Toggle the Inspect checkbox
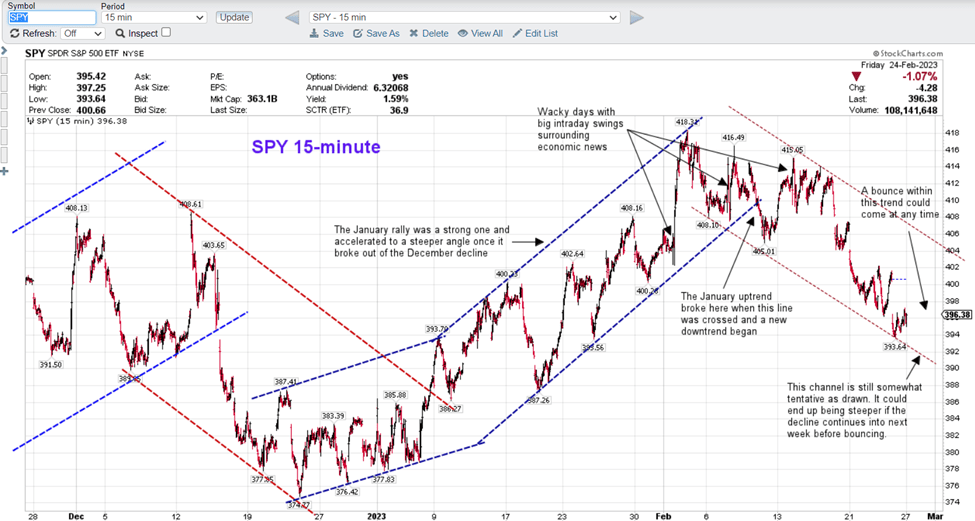 click(x=166, y=32)
